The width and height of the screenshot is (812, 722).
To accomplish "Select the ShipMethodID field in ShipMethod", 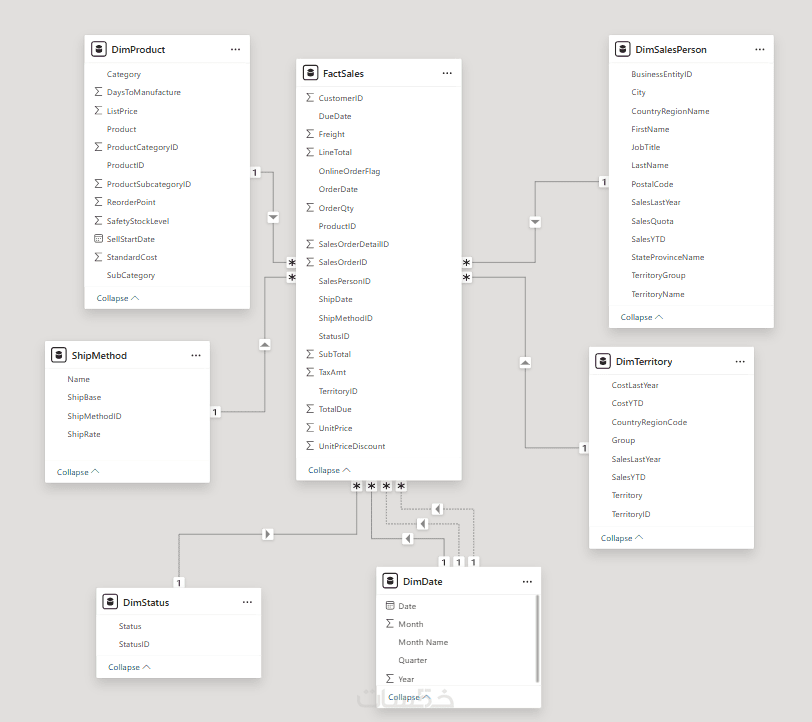I will pyautogui.click(x=94, y=416).
